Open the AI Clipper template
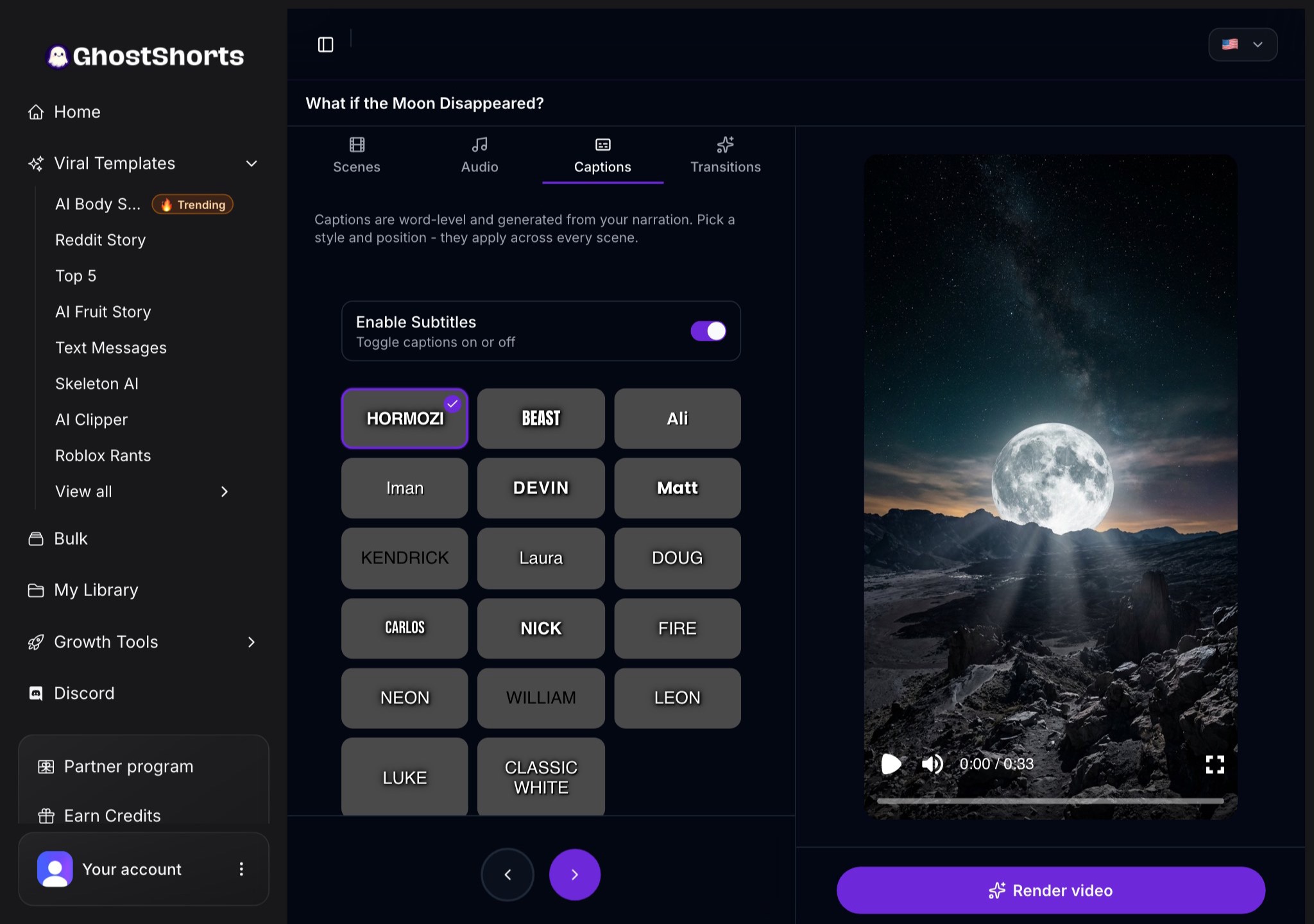 click(91, 420)
